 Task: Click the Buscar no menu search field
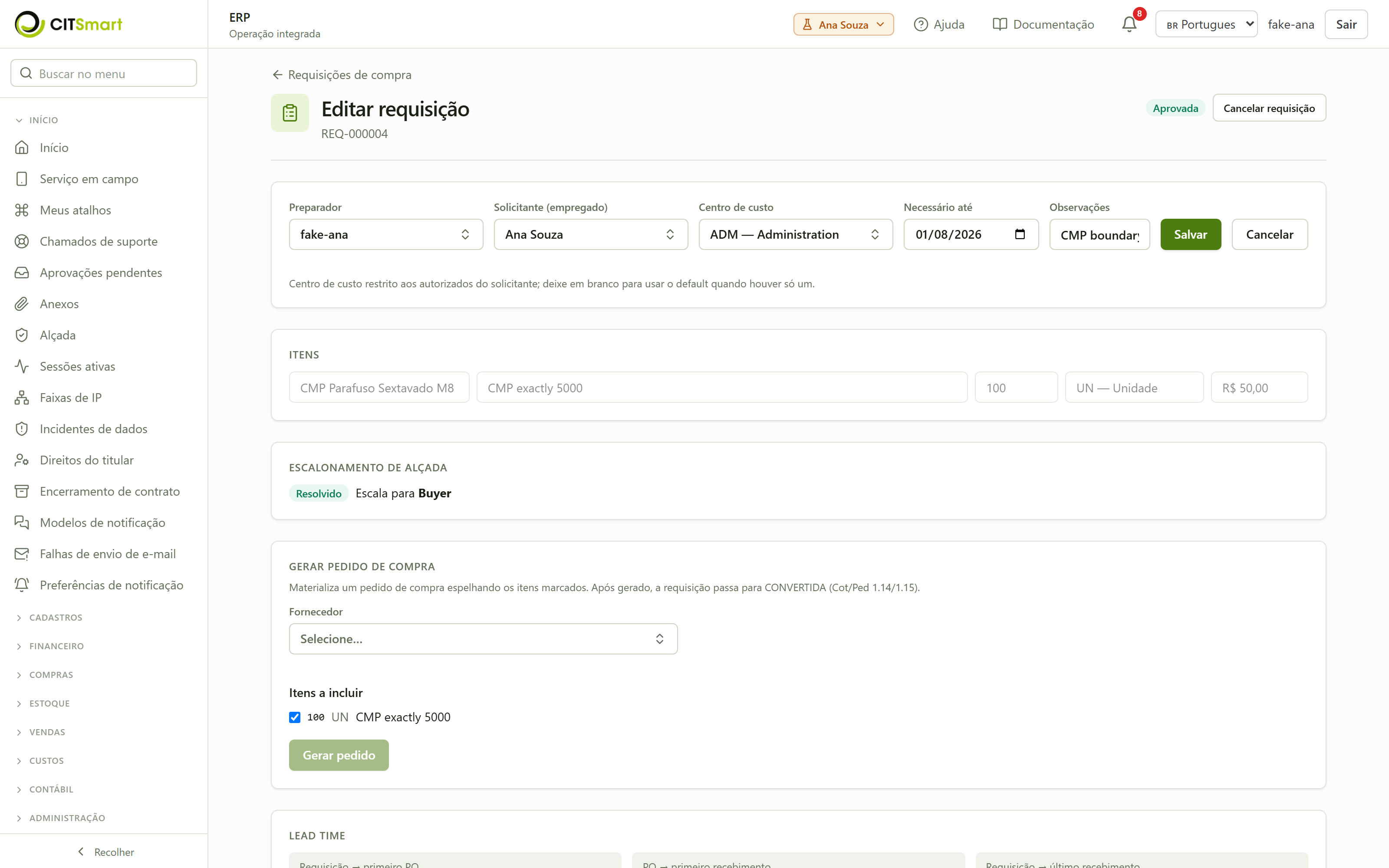[104, 73]
